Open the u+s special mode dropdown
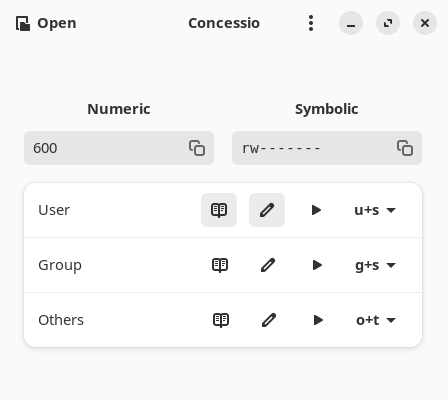Image resolution: width=448 pixels, height=400 pixels. 375,210
